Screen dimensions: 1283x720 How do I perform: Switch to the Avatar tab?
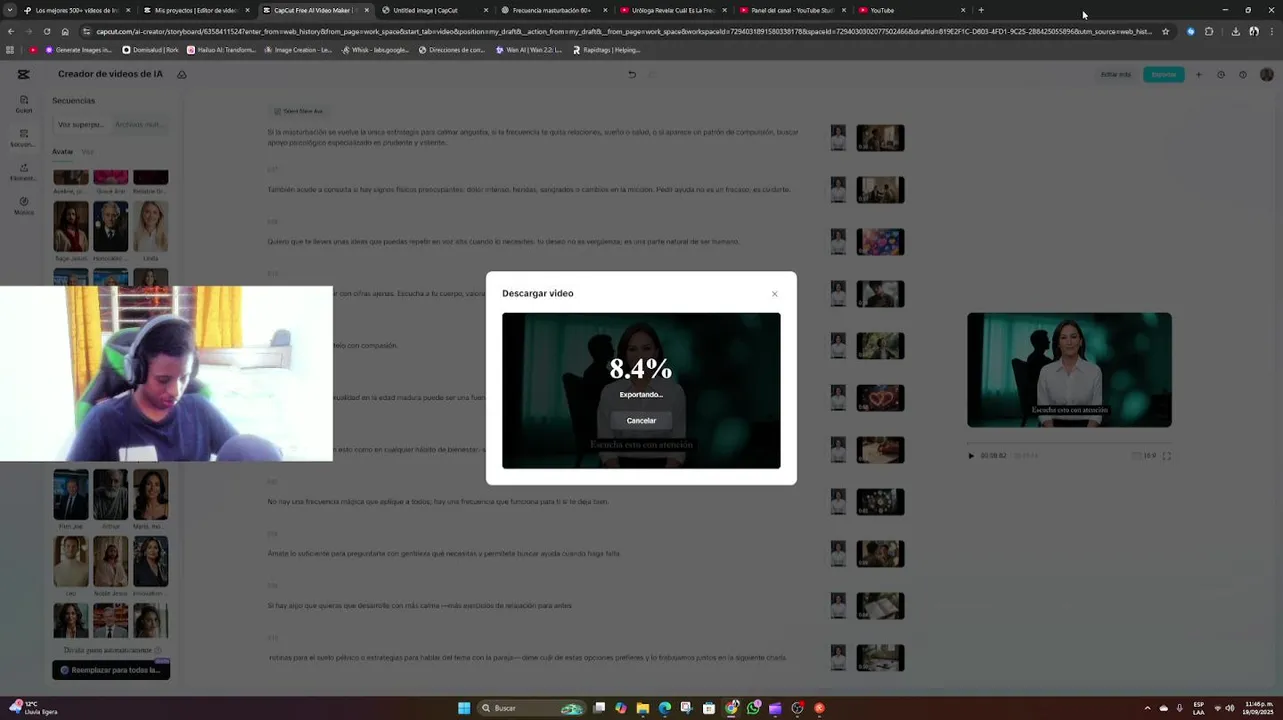[x=62, y=152]
